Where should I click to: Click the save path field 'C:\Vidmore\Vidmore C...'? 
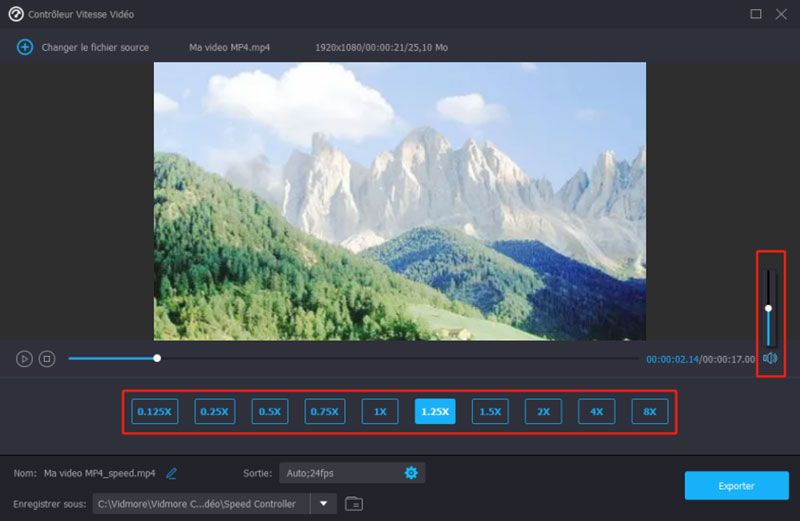(x=202, y=504)
